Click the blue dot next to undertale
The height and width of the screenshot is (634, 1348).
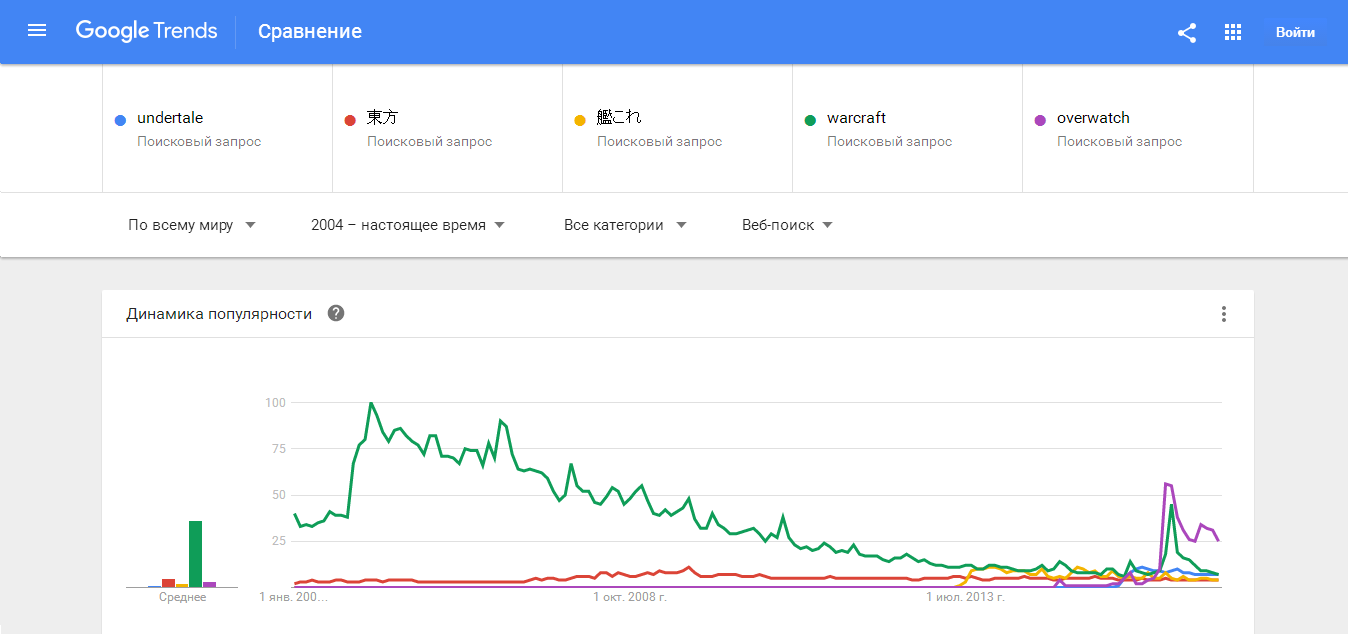[120, 120]
